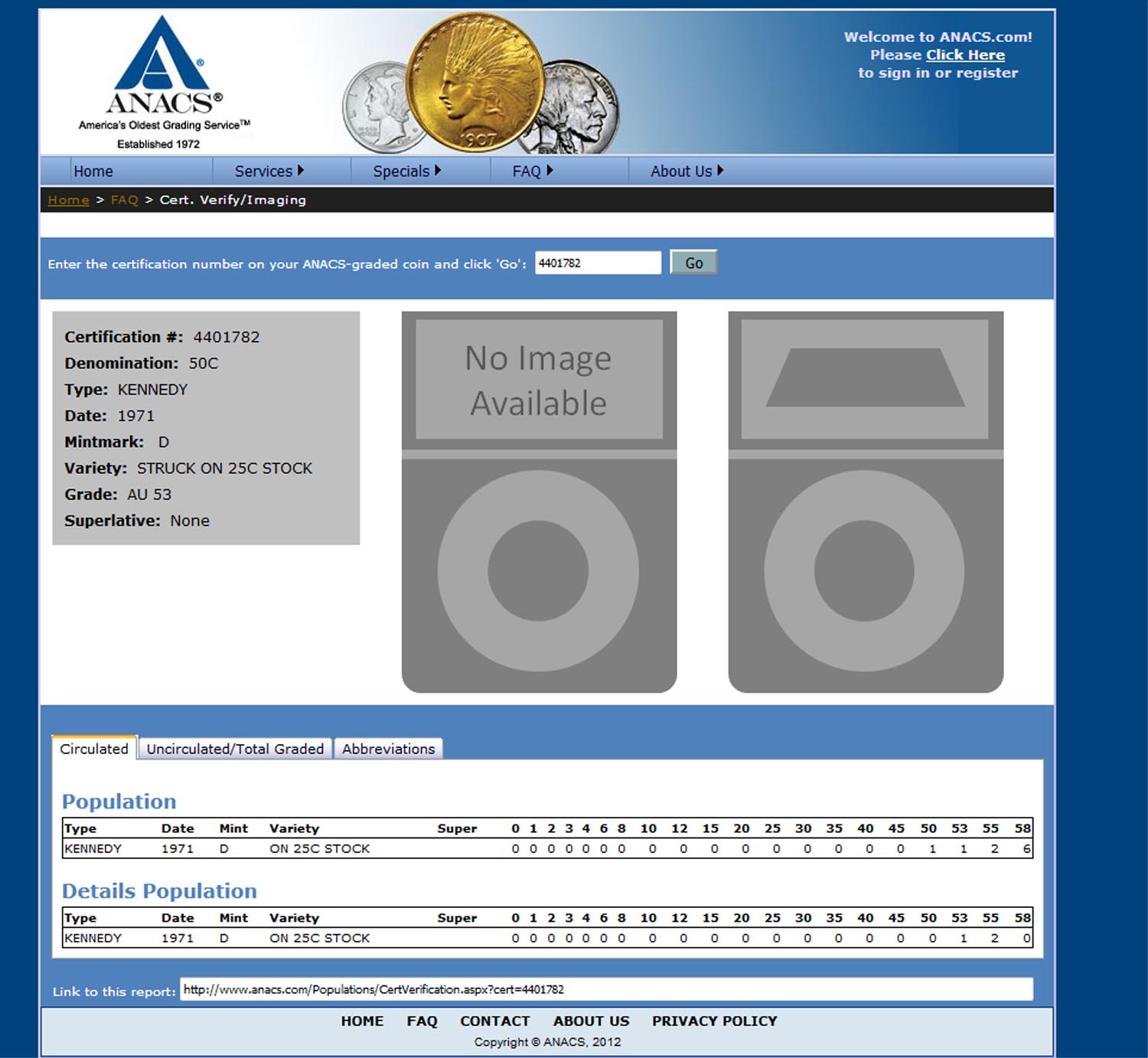Open the About Us menu
The height and width of the screenshot is (1058, 1148).
pyautogui.click(x=681, y=171)
